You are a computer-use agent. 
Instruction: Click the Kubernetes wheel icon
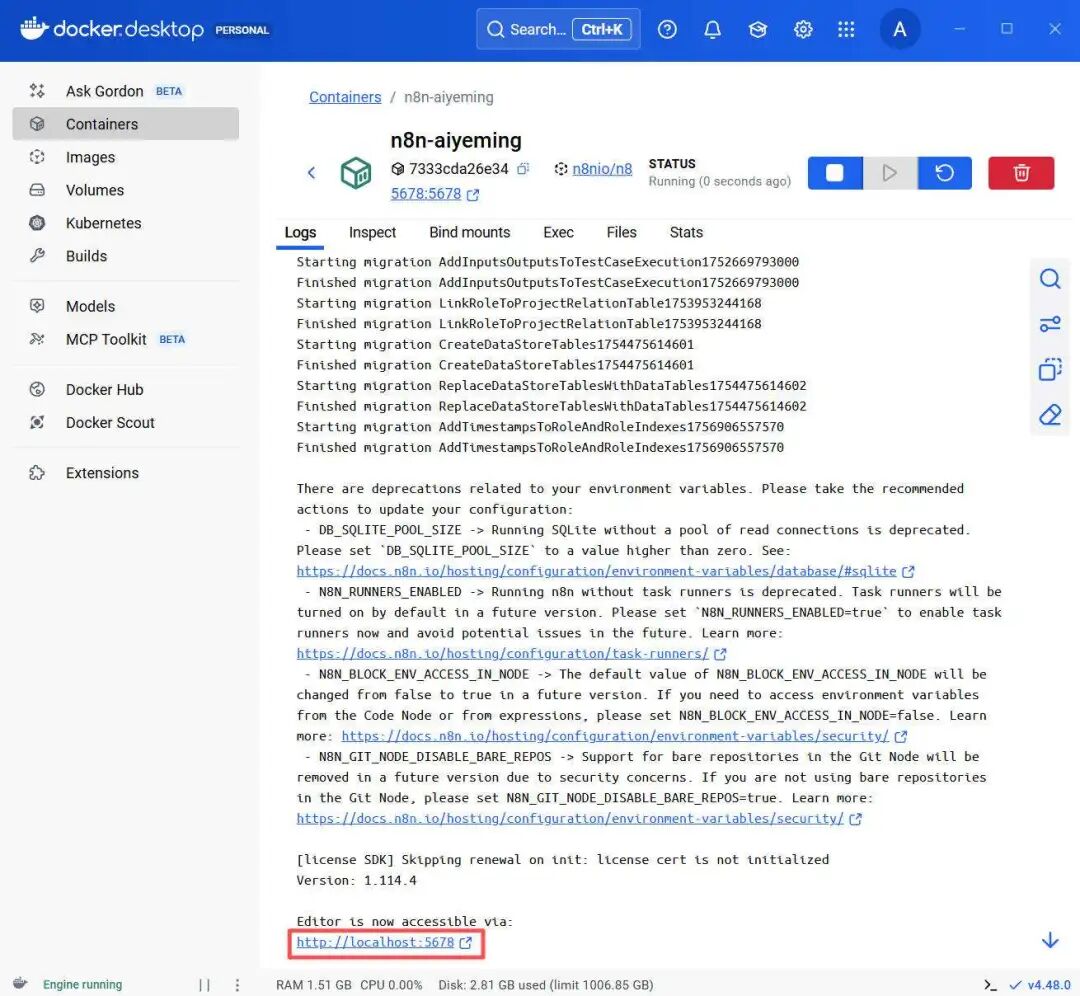coord(37,223)
